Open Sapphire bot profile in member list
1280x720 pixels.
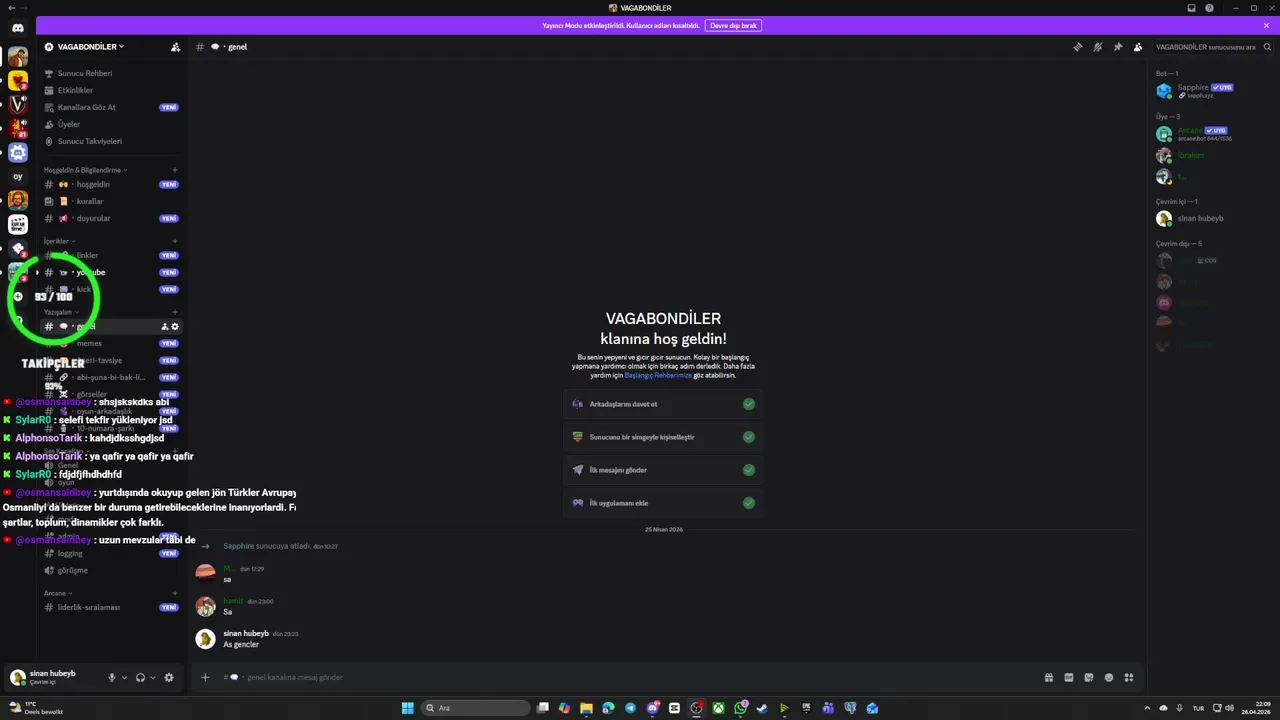tap(1213, 91)
